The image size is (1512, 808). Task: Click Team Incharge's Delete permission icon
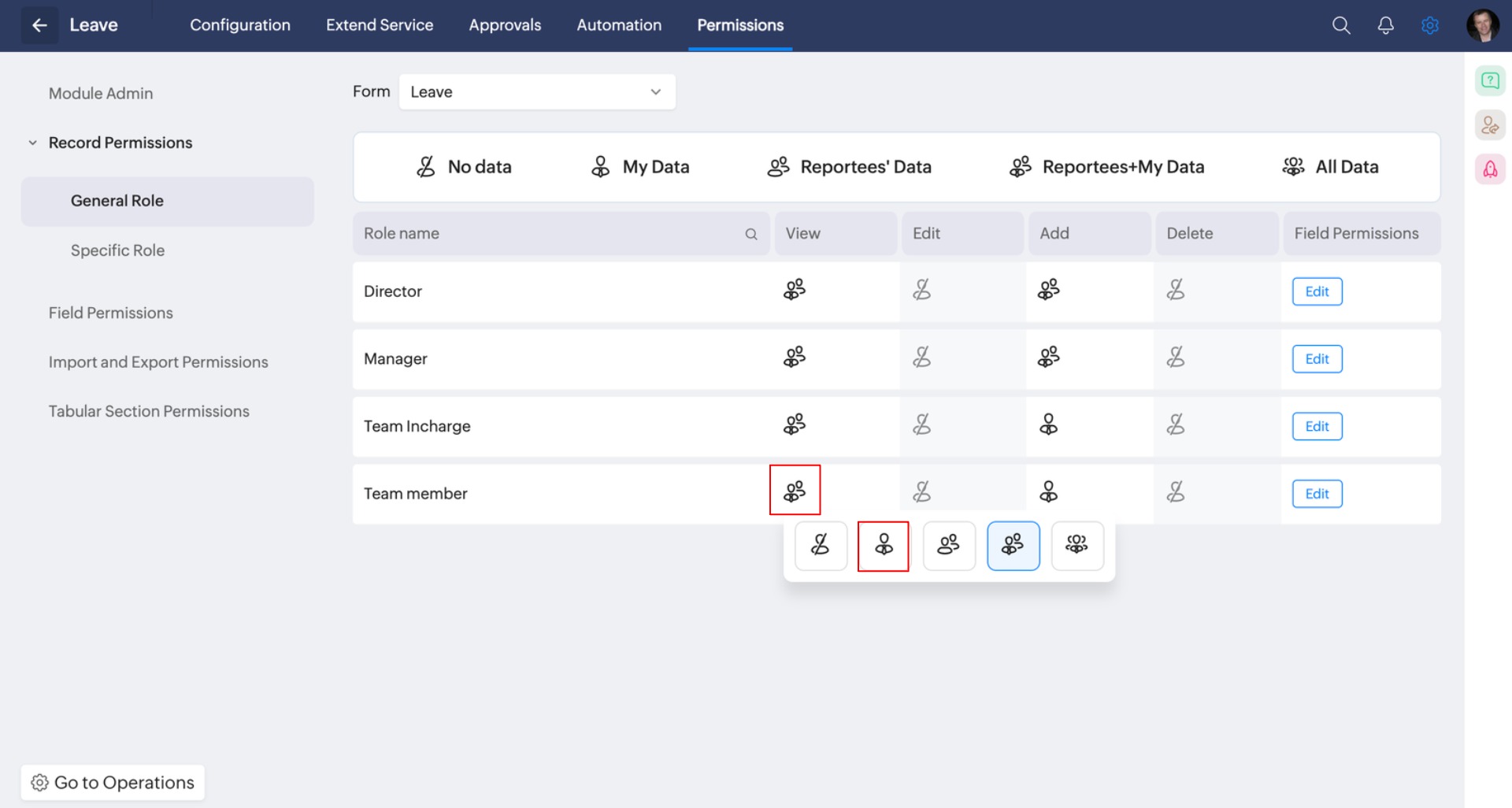[1175, 425]
